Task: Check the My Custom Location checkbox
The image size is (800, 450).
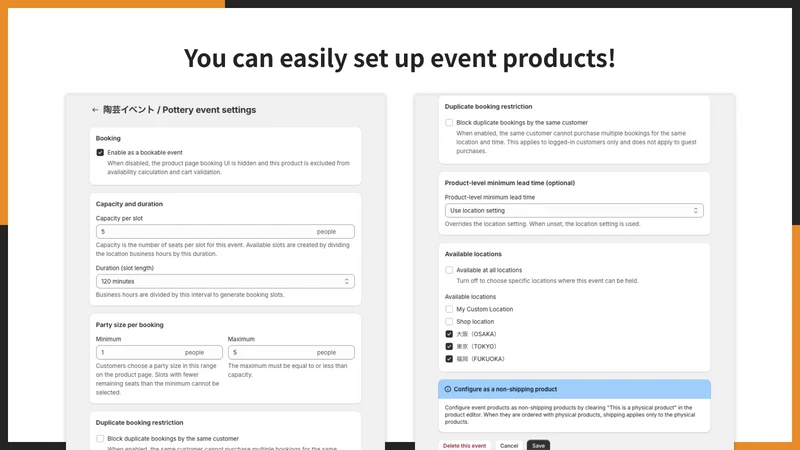Action: click(x=449, y=309)
